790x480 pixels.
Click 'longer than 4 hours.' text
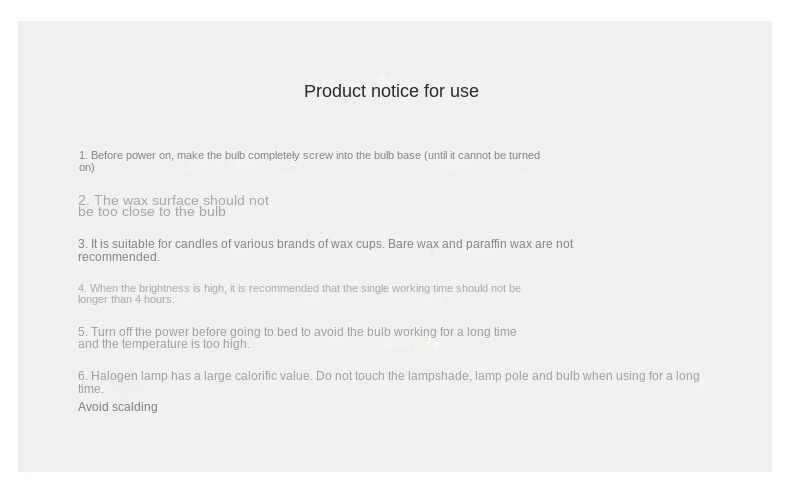point(126,299)
